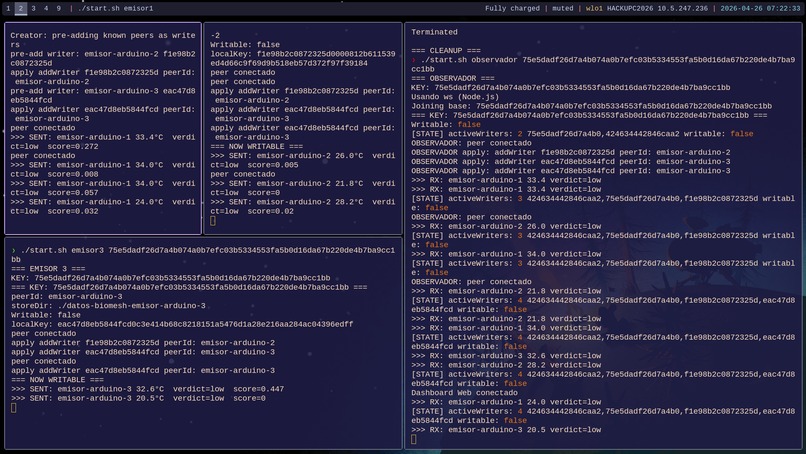This screenshot has height=454, width=806.
Task: Click 'RX: emisor-arduino-3 32.6 verdict=low' line
Action: click(506, 356)
